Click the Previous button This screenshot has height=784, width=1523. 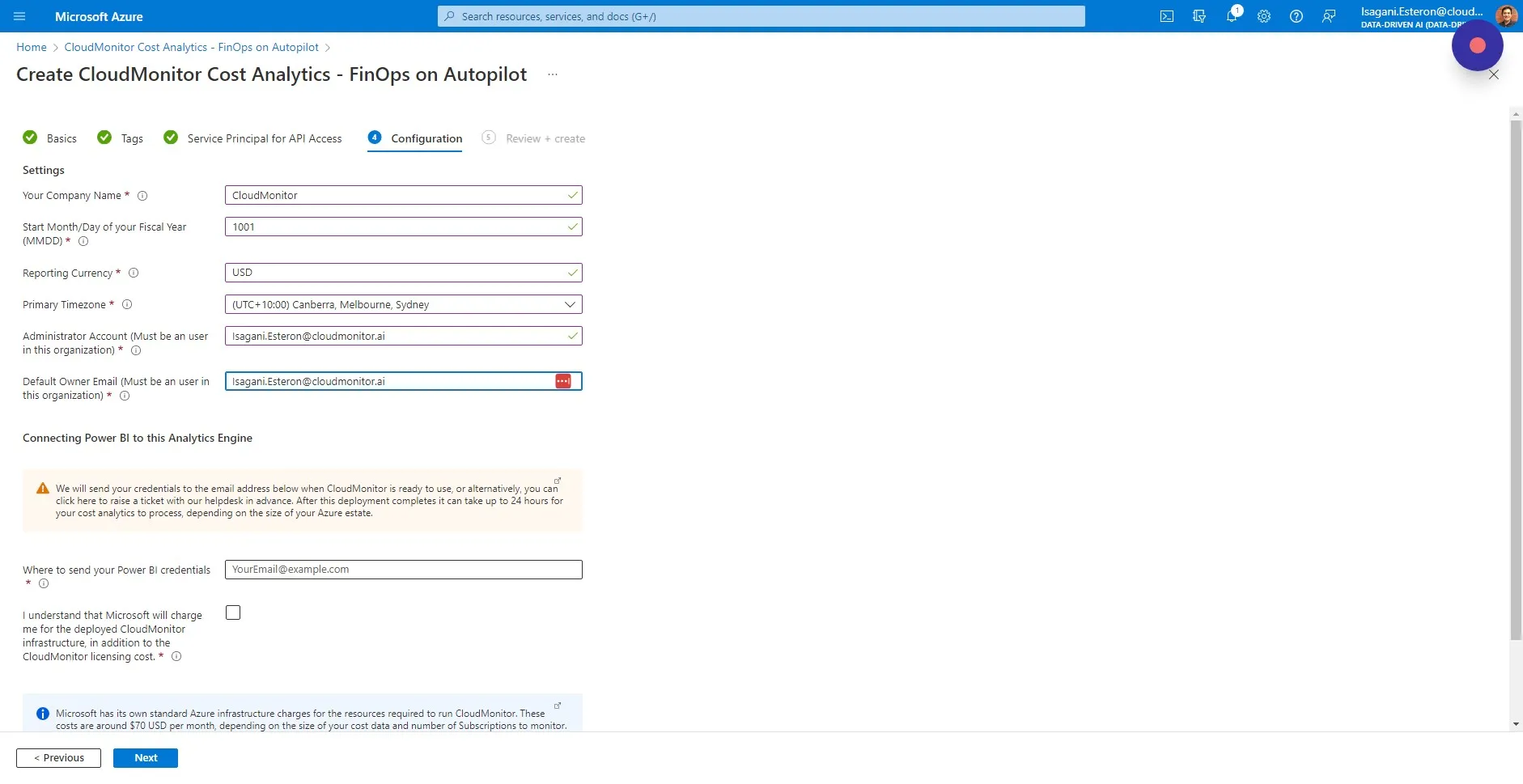pyautogui.click(x=58, y=758)
